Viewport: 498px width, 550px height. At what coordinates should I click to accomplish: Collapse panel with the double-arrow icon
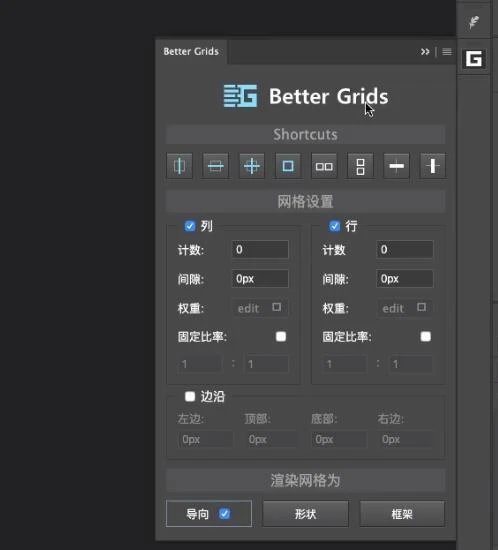click(x=425, y=52)
